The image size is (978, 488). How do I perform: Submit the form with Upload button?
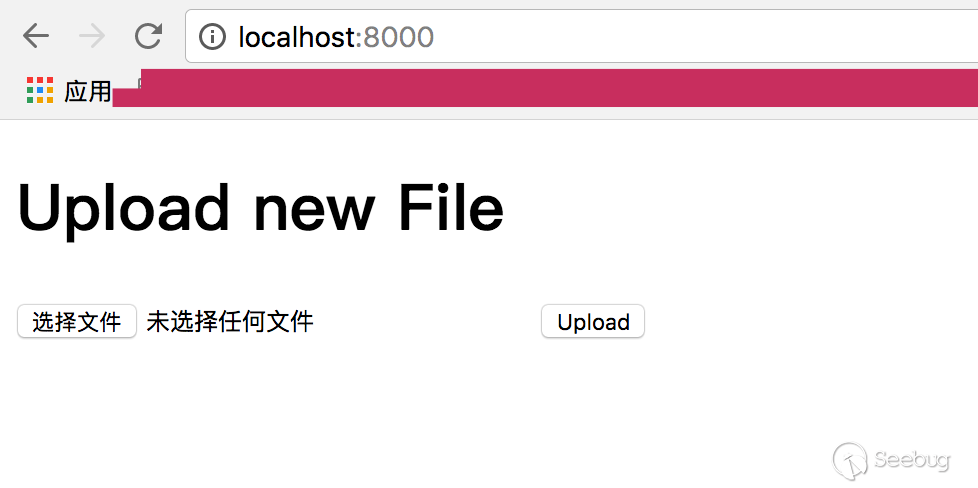[593, 321]
